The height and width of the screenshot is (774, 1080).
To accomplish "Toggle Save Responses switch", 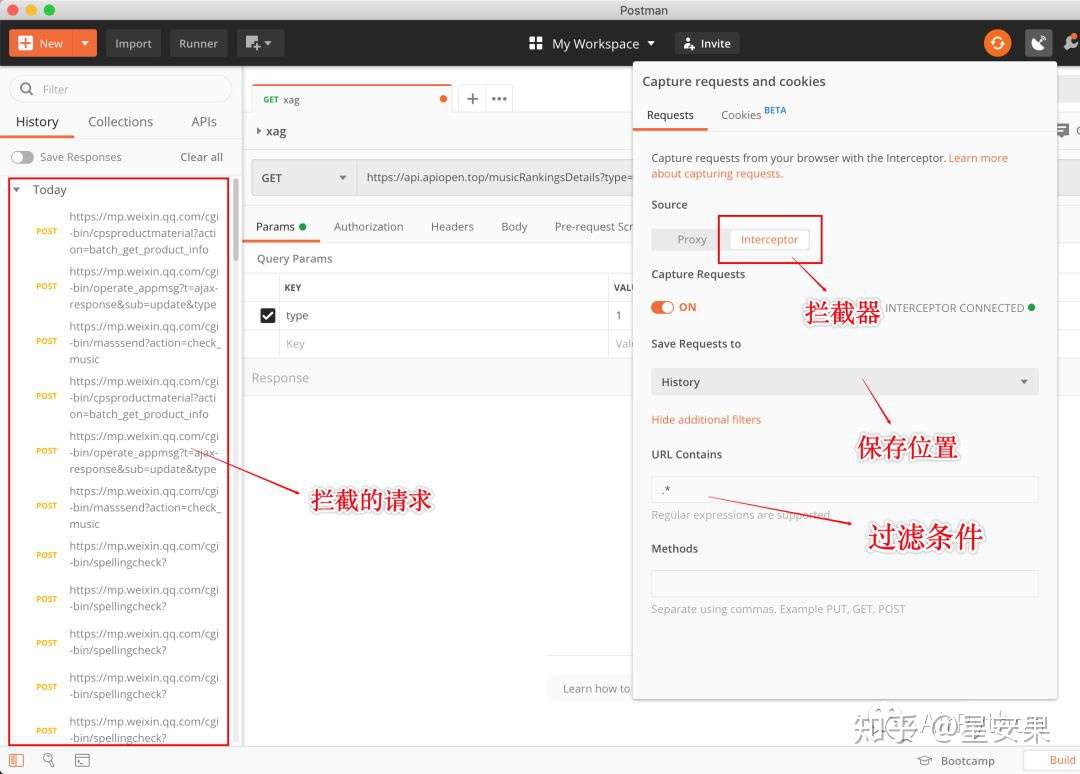I will click(22, 157).
